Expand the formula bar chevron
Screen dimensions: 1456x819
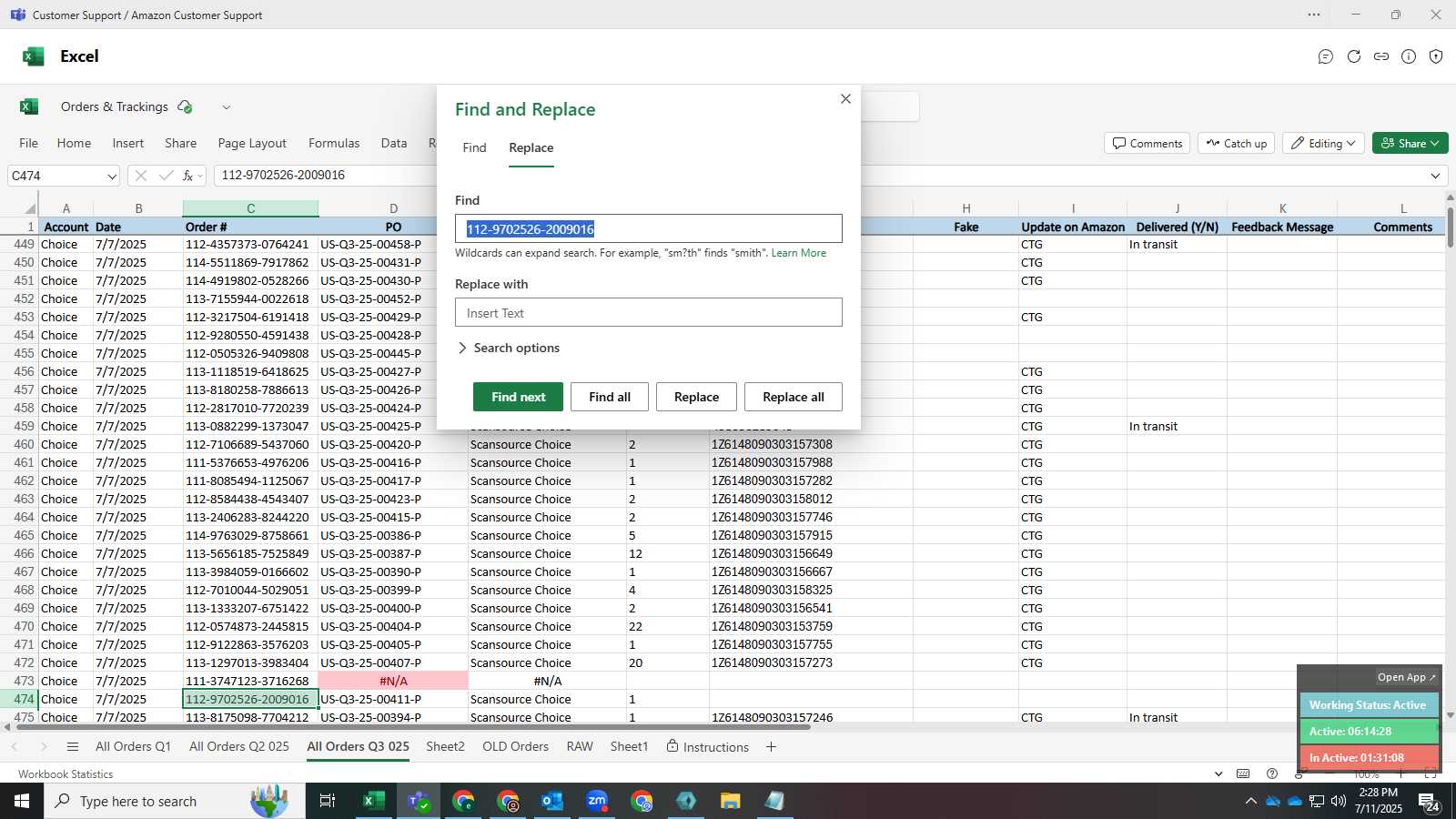pos(1435,176)
